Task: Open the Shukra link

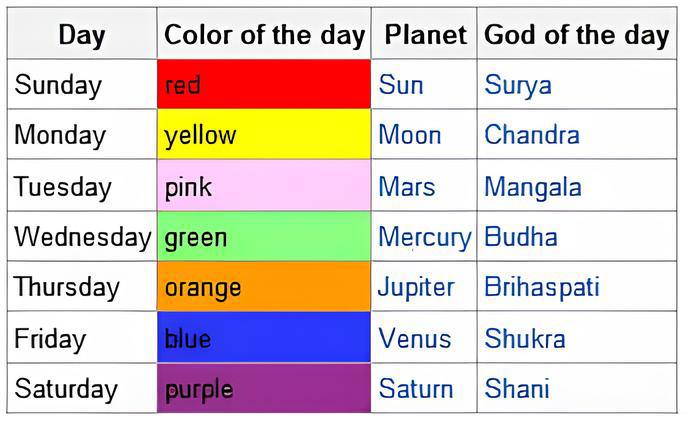Action: (x=524, y=339)
